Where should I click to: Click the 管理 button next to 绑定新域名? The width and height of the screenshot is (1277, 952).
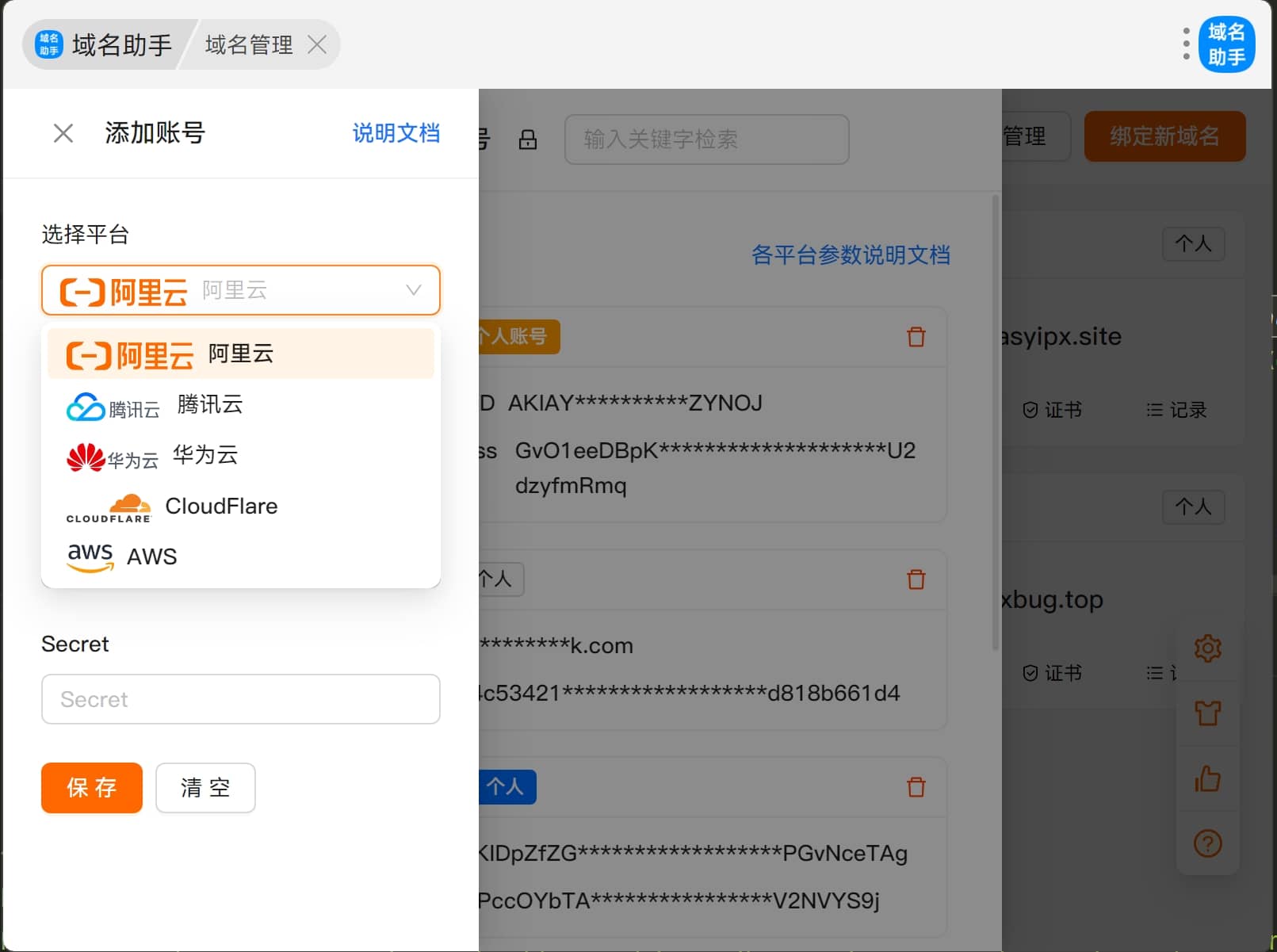click(1035, 136)
